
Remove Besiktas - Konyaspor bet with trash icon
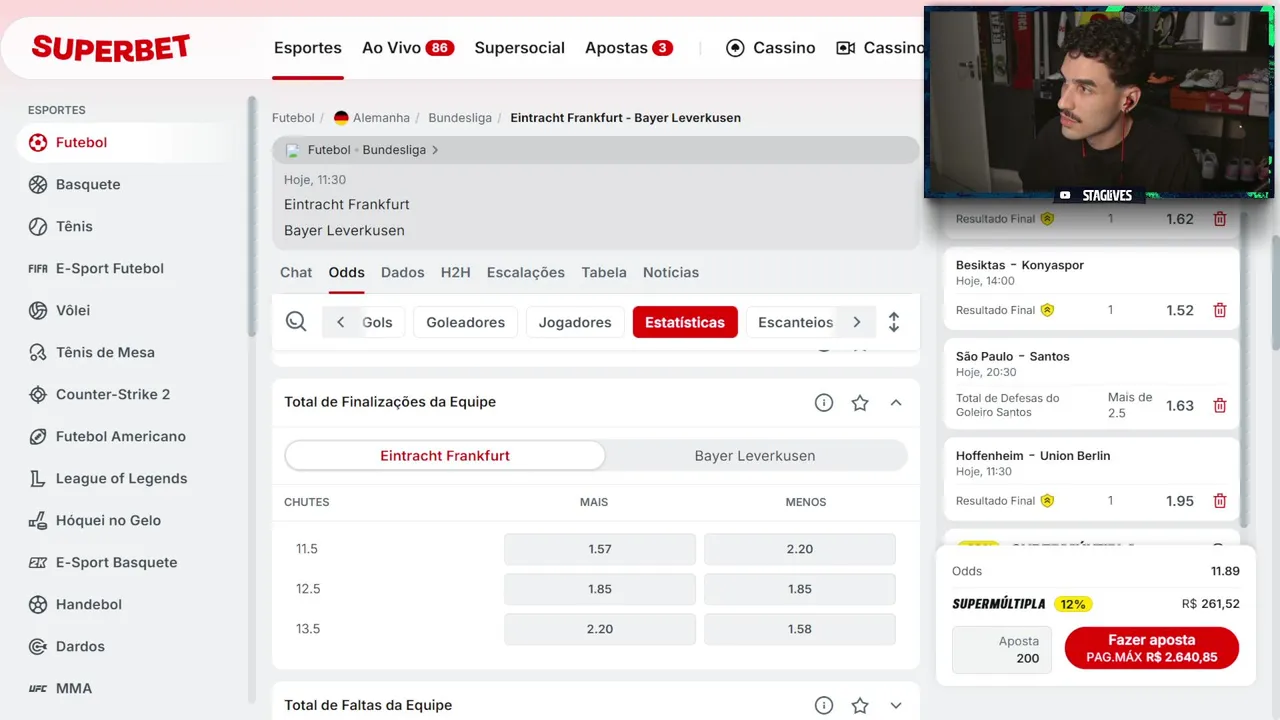(x=1220, y=310)
